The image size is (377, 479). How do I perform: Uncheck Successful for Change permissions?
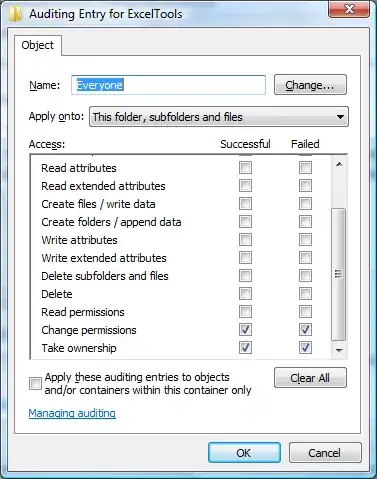[x=245, y=330]
